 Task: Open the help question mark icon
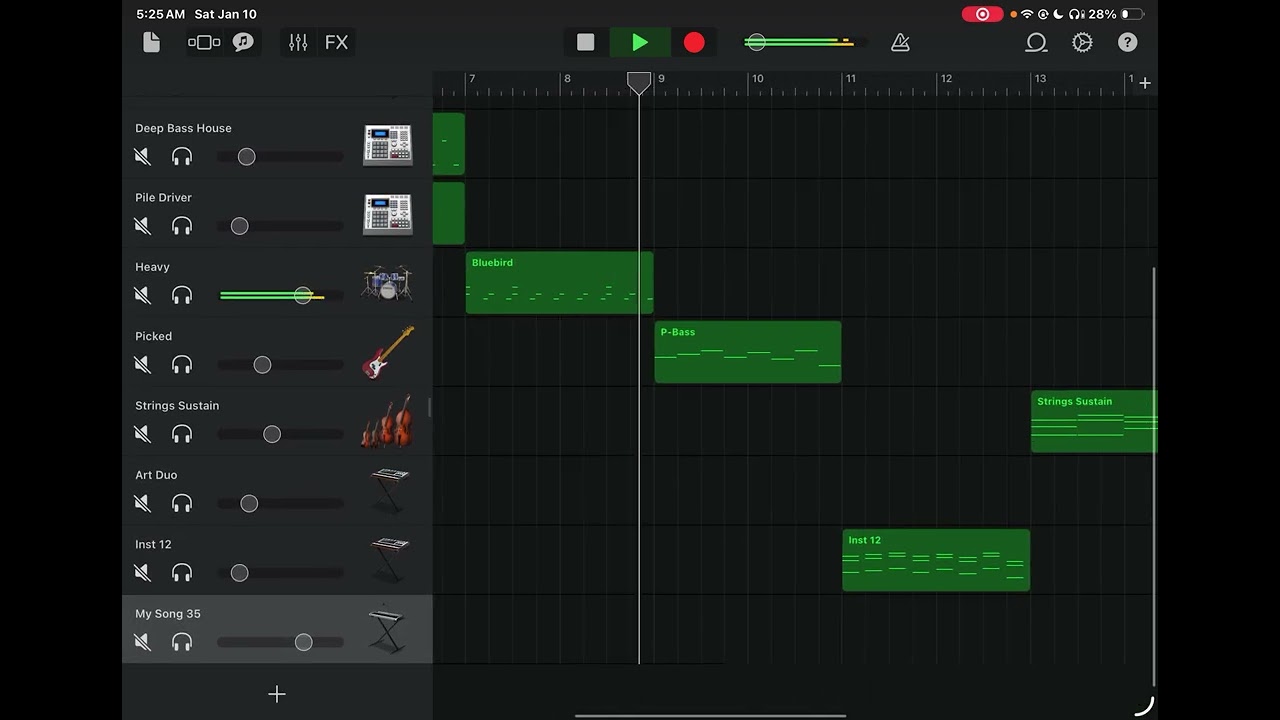click(1128, 42)
